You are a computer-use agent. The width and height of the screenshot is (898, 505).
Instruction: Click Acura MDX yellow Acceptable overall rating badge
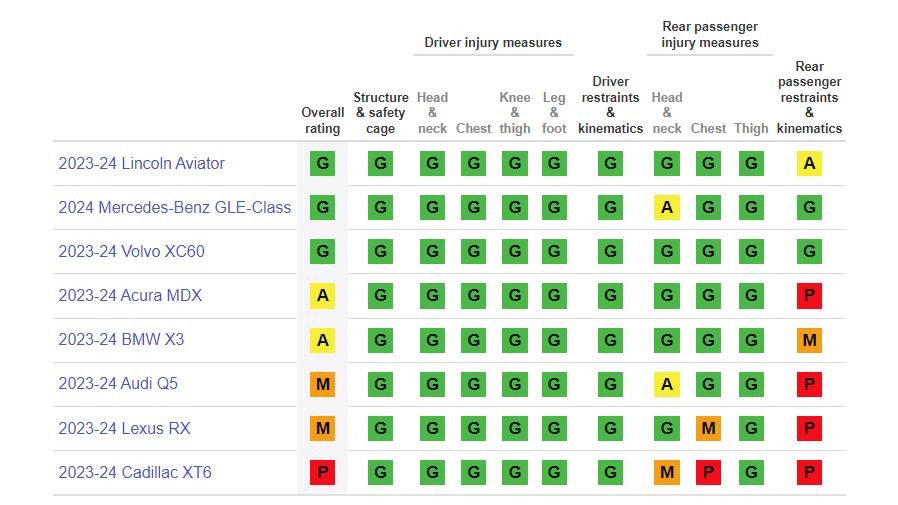pyautogui.click(x=322, y=296)
